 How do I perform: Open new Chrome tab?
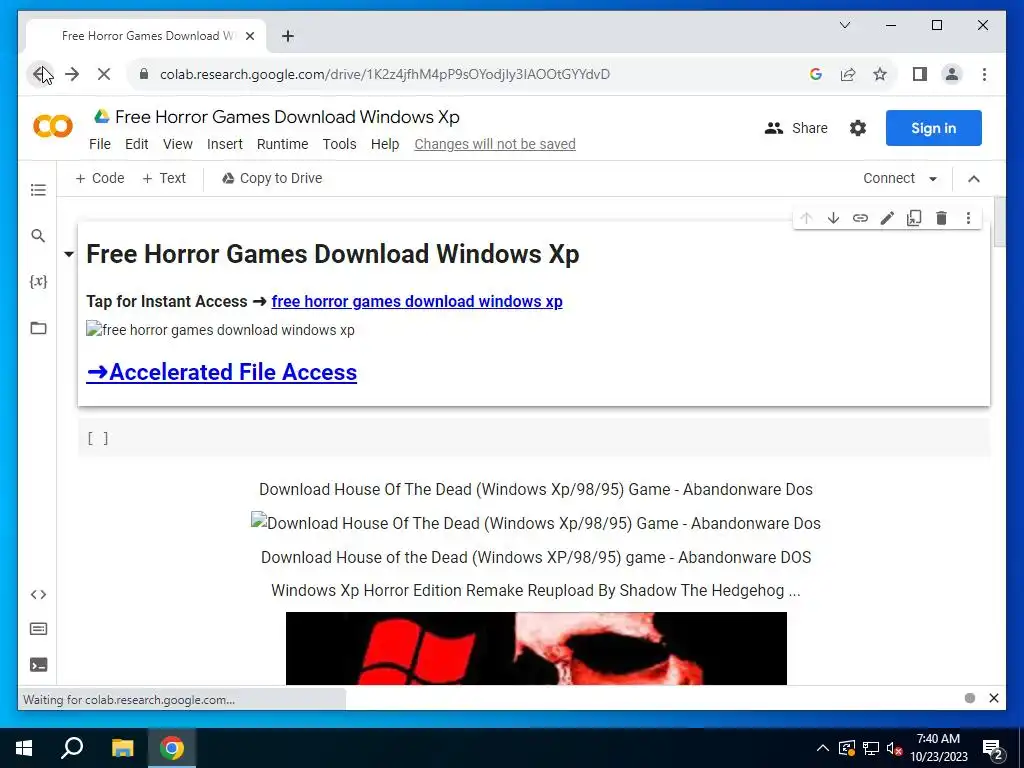(x=287, y=36)
